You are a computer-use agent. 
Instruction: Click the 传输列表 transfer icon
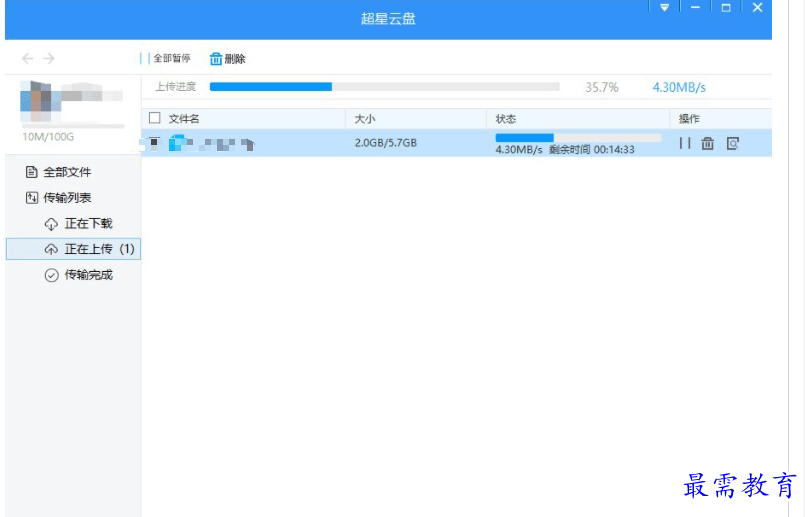31,198
